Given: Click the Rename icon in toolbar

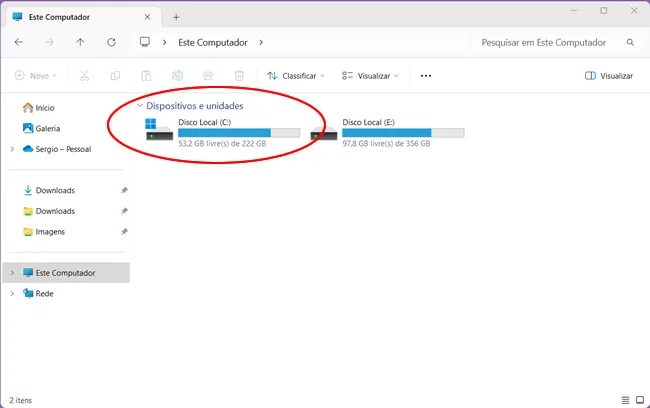Looking at the screenshot, I should coord(177,75).
